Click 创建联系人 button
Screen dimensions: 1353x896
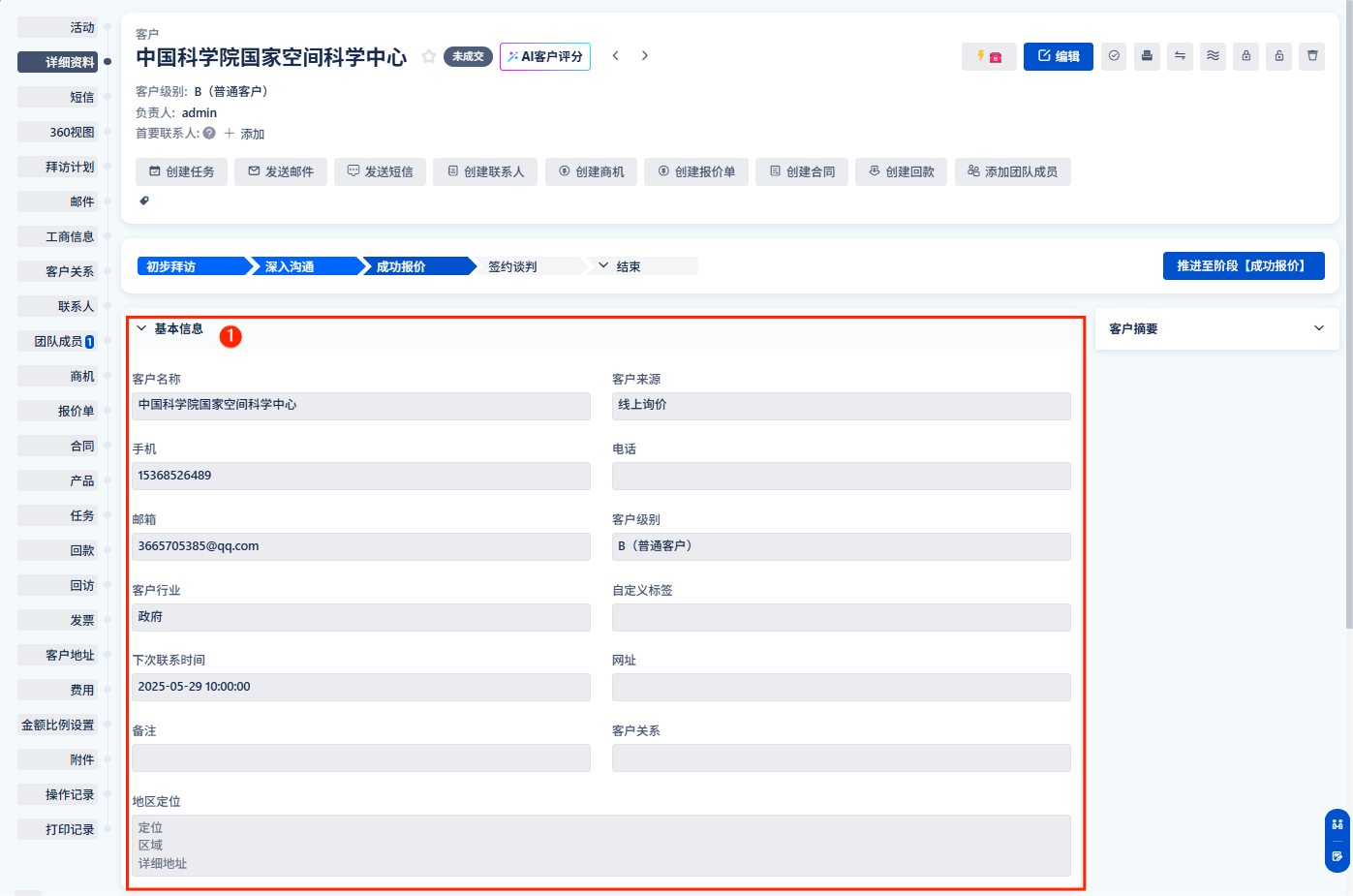tap(485, 171)
